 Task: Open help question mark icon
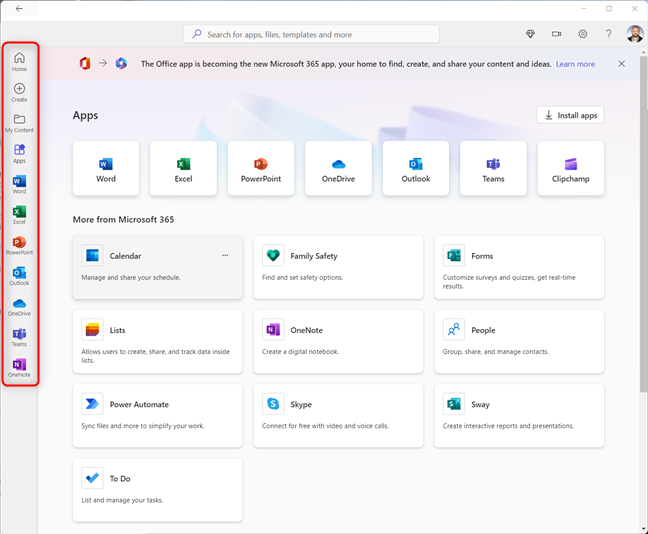(609, 34)
